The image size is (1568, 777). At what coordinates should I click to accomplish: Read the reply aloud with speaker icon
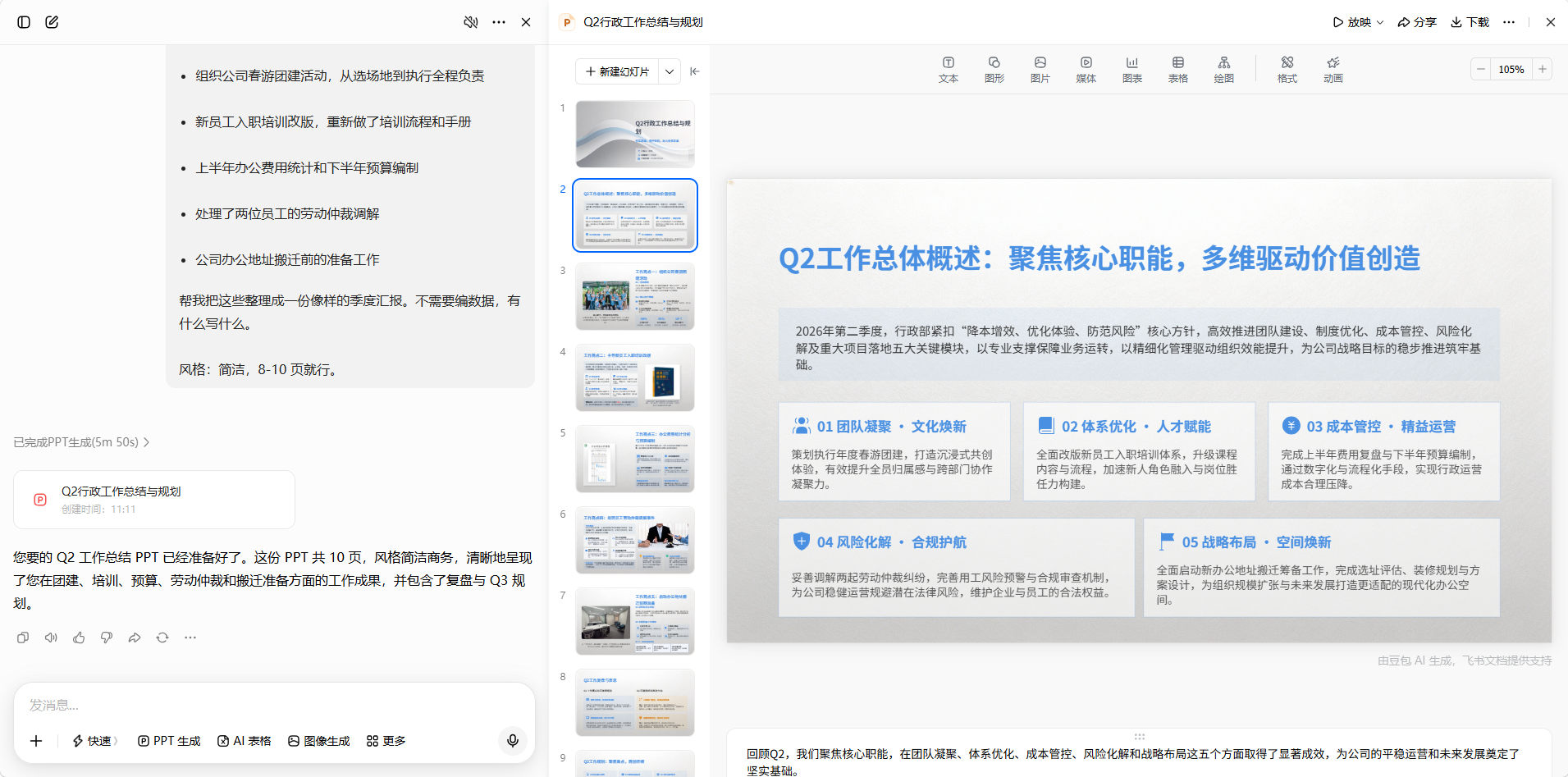pos(51,638)
